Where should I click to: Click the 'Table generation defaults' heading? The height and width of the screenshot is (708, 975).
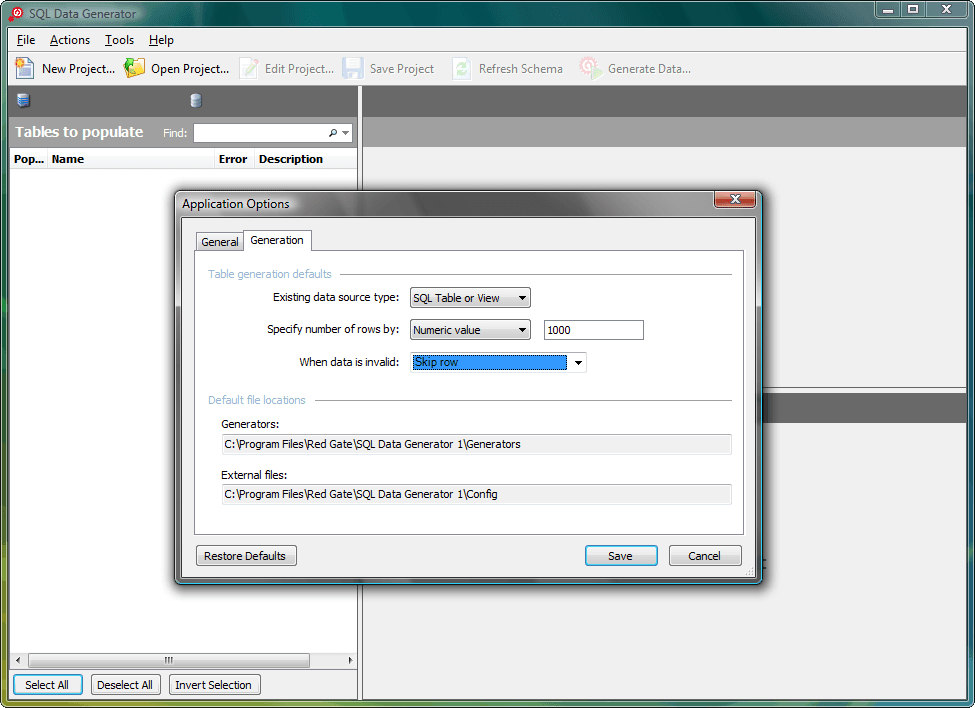(x=269, y=274)
